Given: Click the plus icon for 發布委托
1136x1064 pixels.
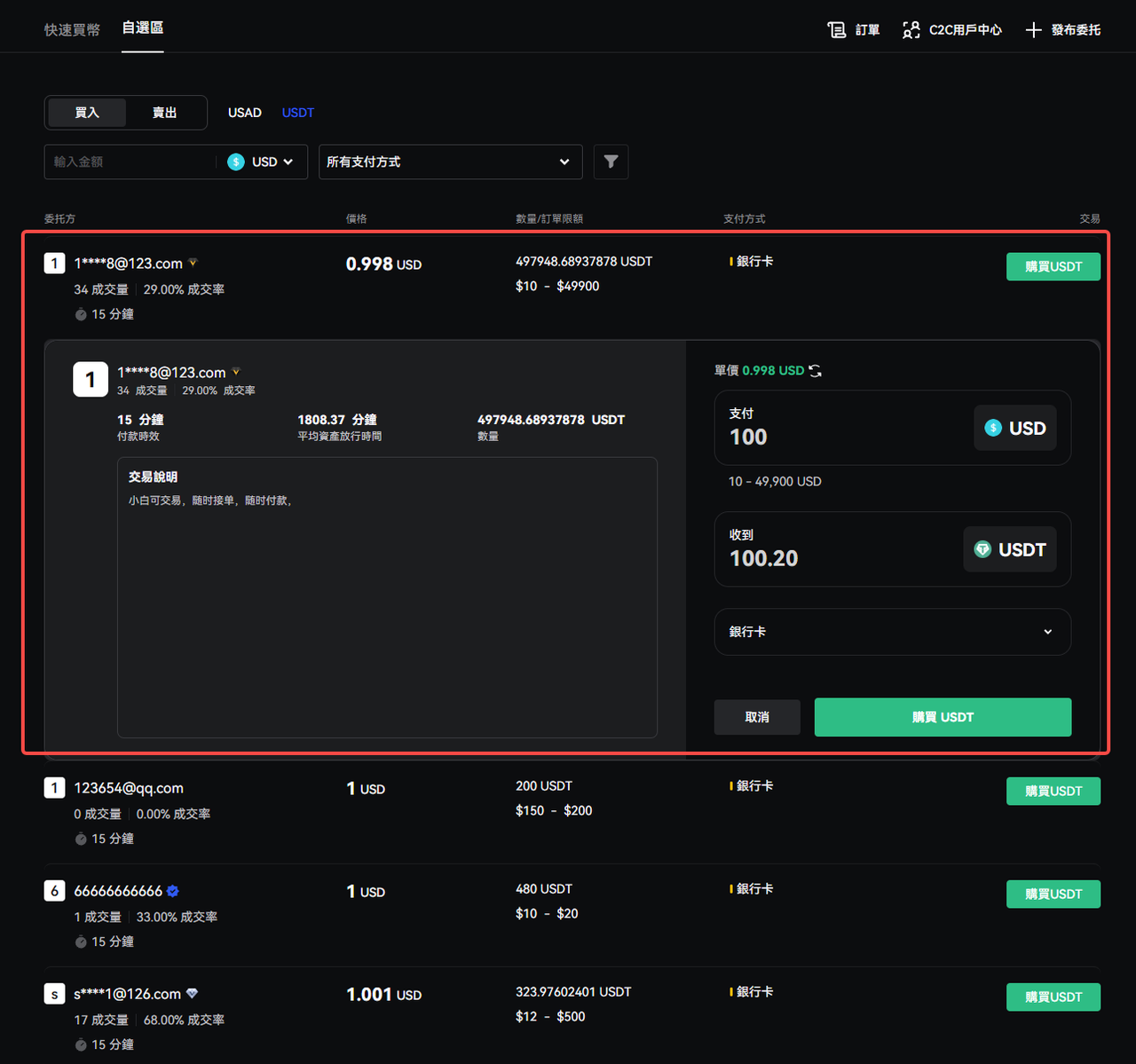Looking at the screenshot, I should click(1033, 30).
